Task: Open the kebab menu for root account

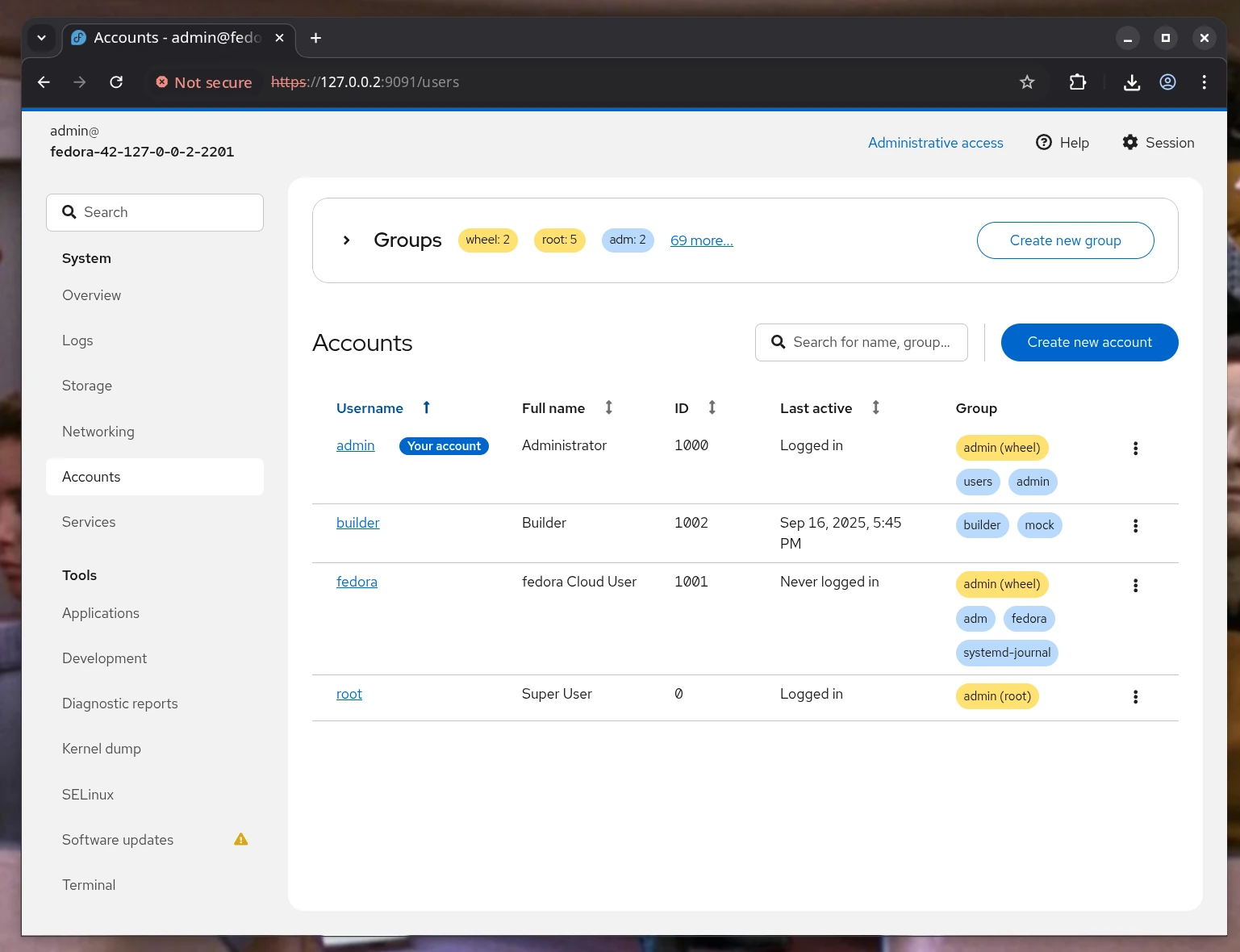Action: (x=1135, y=696)
